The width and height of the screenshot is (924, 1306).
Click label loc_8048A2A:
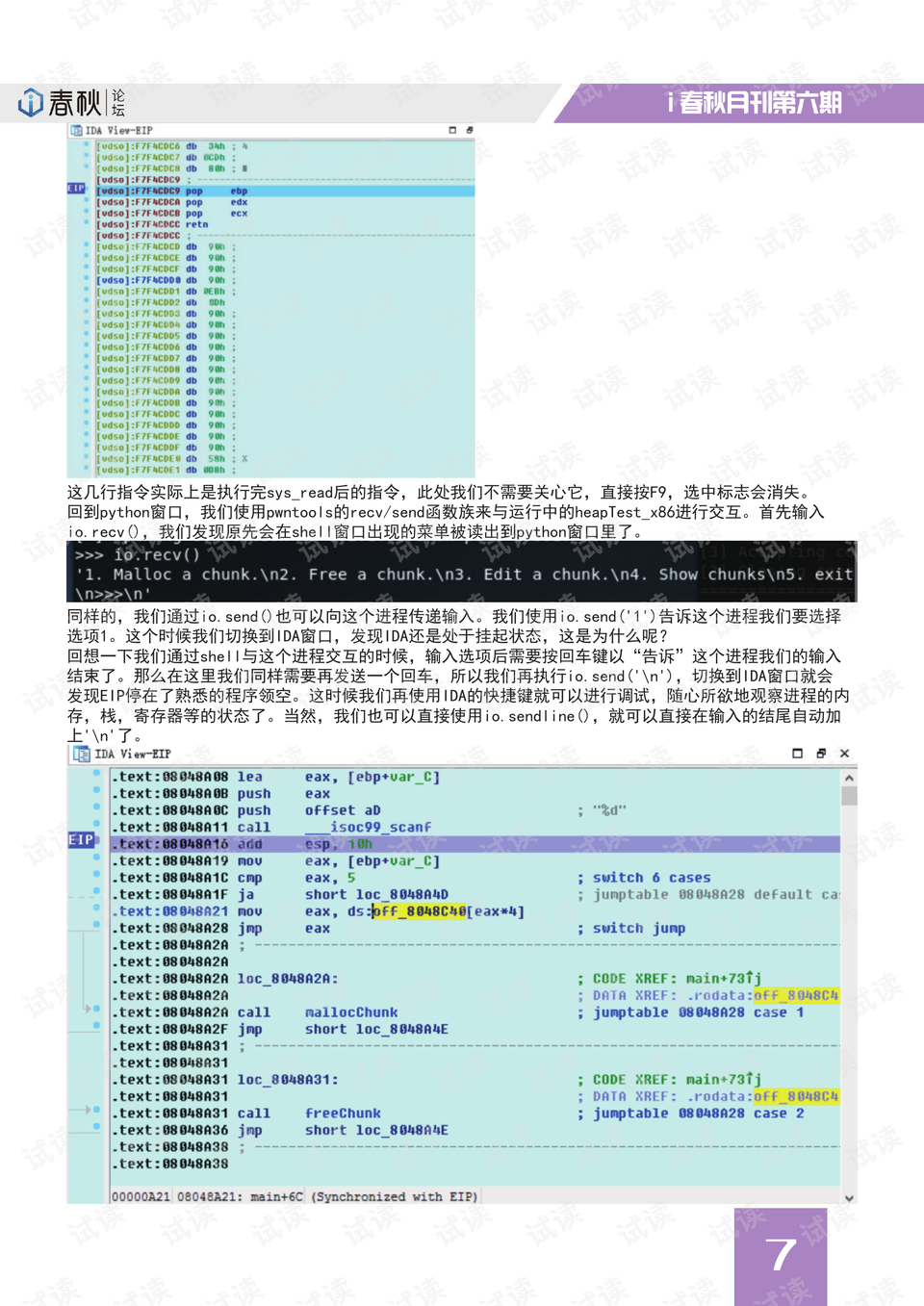(288, 979)
